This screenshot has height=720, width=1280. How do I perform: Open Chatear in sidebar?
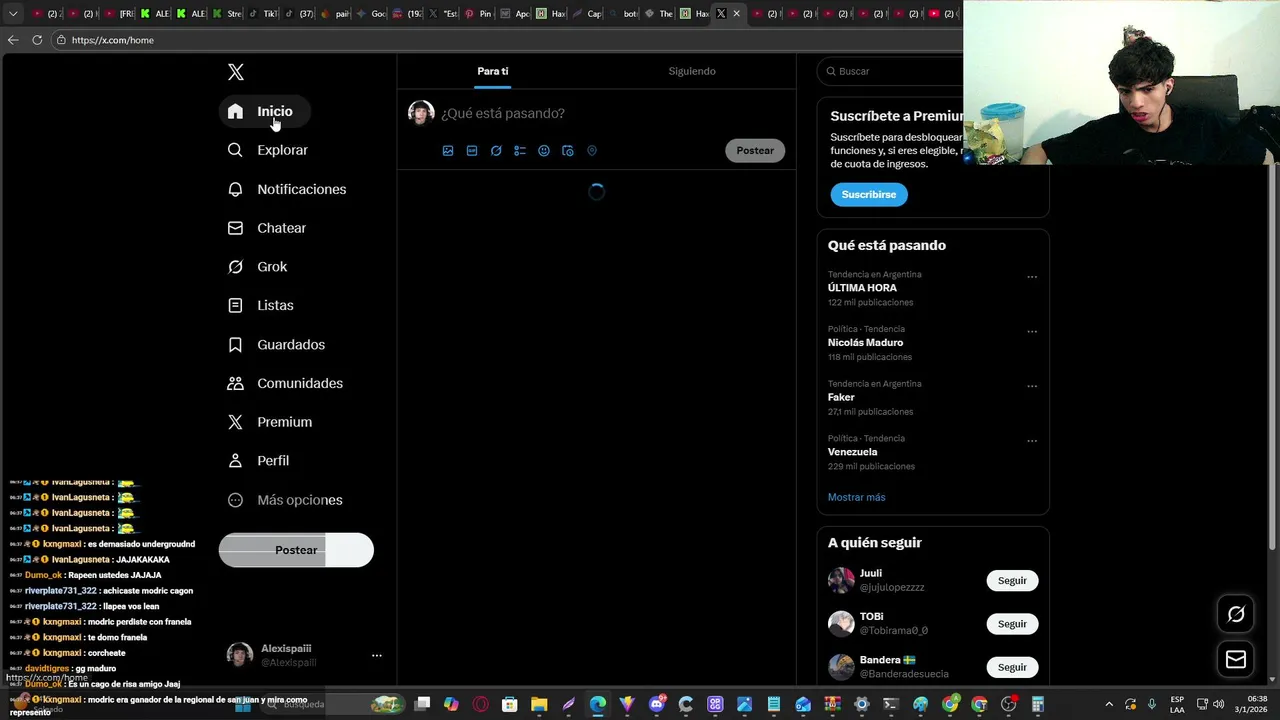[267, 228]
